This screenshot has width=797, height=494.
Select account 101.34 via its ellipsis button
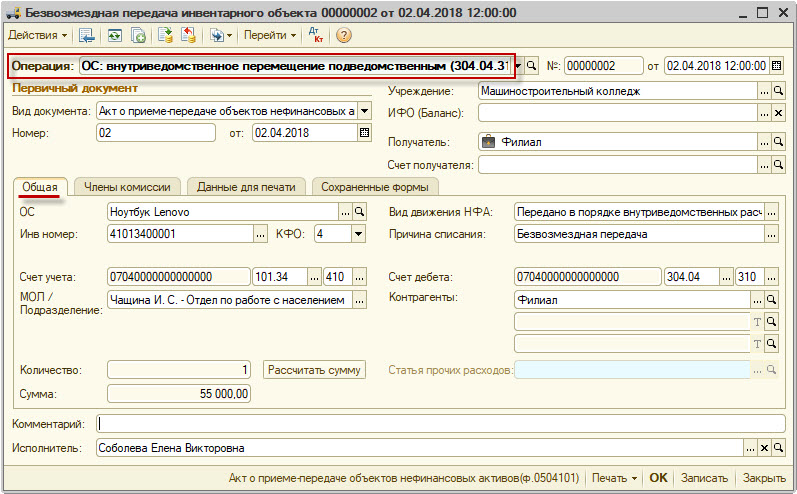coord(315,277)
